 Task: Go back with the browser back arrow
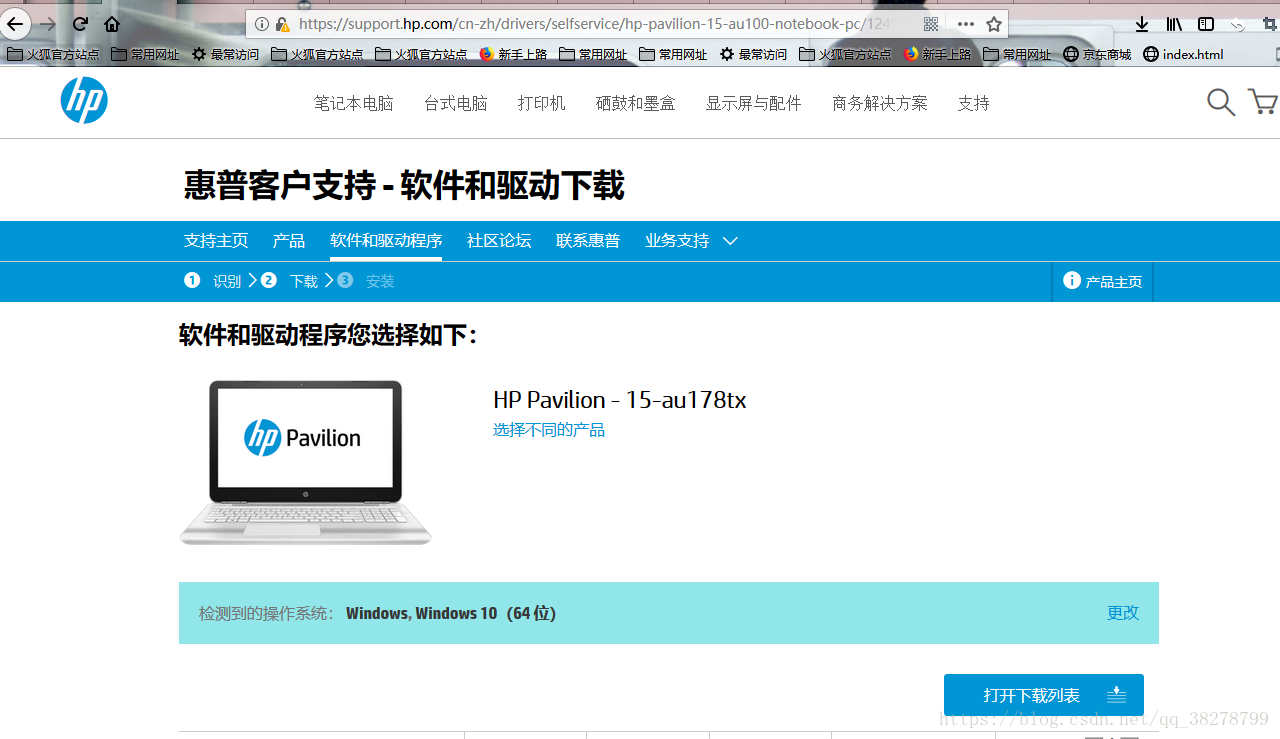click(x=16, y=23)
